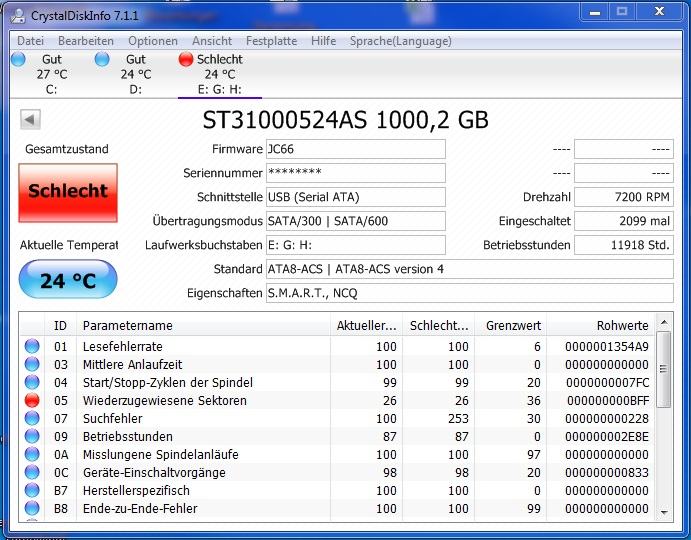The width and height of the screenshot is (691, 540).
Task: Open the Optionen menu
Action: coord(153,41)
